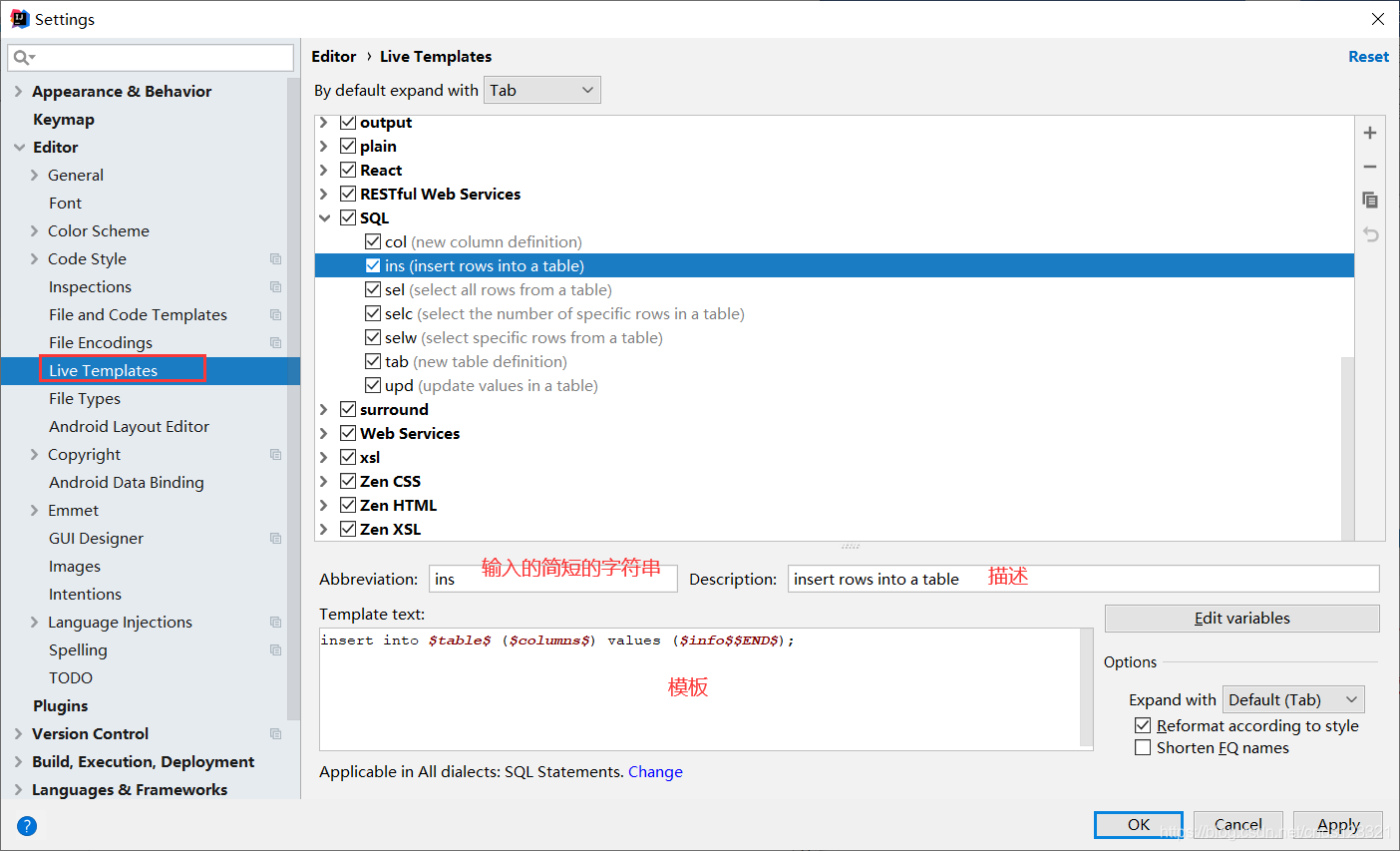
Task: Click the Reset link
Action: (x=1368, y=57)
